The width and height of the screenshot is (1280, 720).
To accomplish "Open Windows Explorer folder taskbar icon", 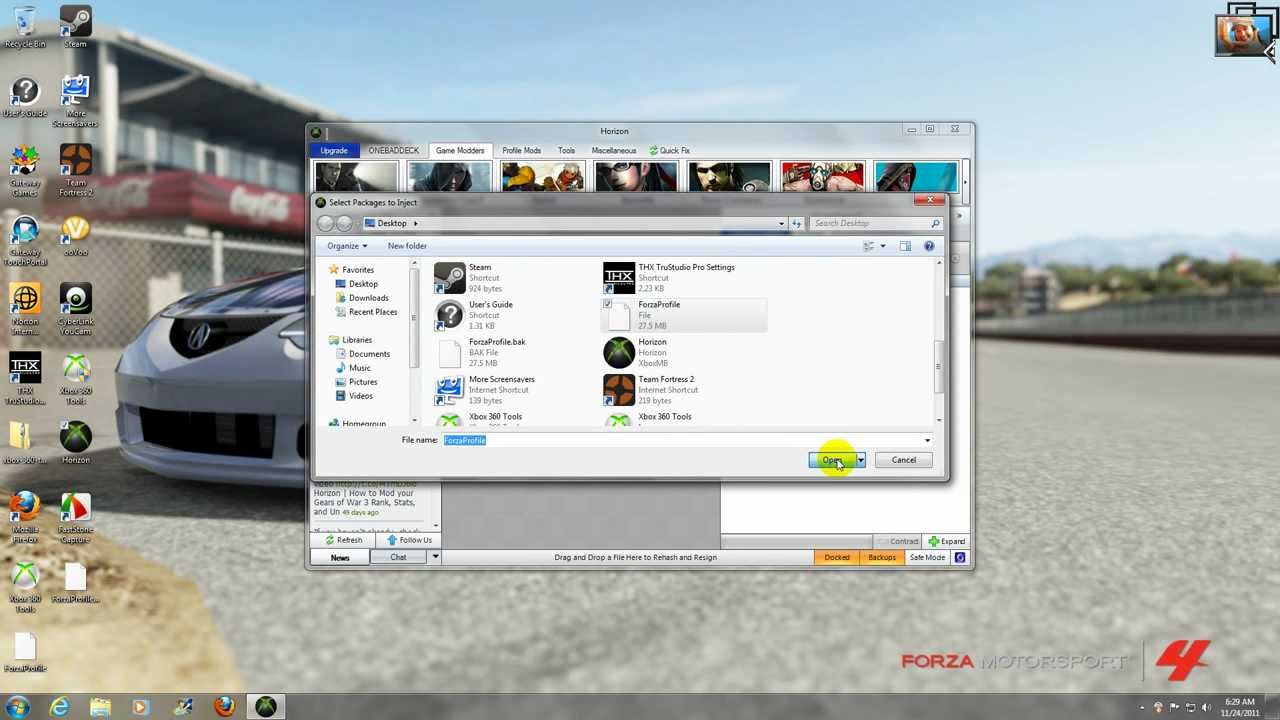I will 101,707.
